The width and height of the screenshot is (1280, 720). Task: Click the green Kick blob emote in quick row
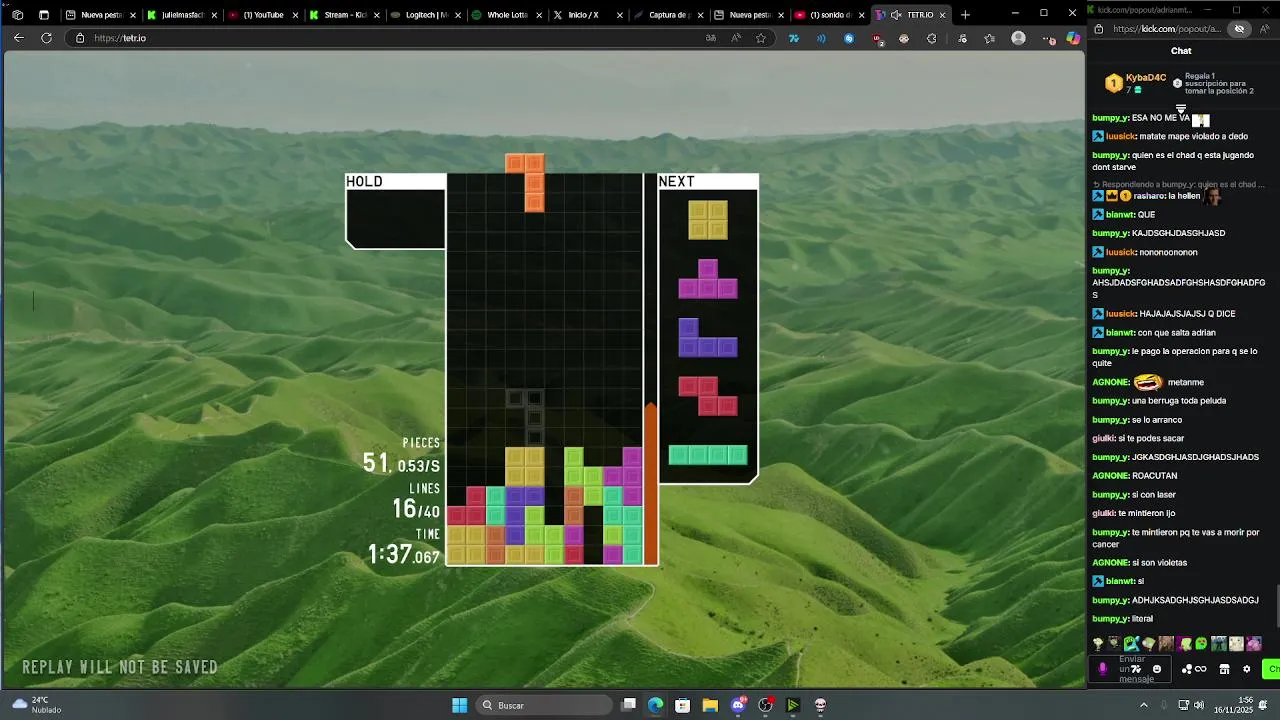tap(1201, 644)
